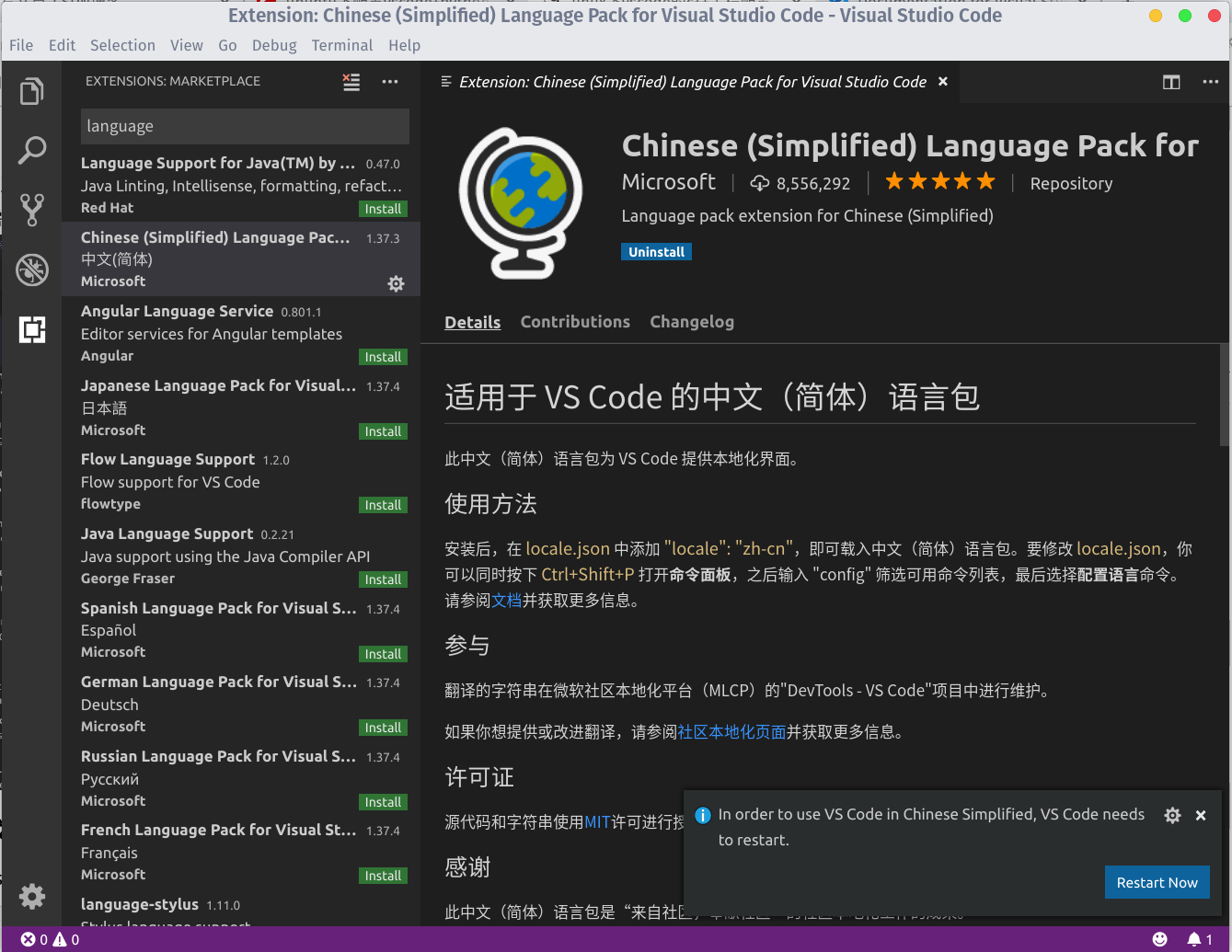Open the 文档 documentation link
The width and height of the screenshot is (1232, 952).
coord(507,601)
